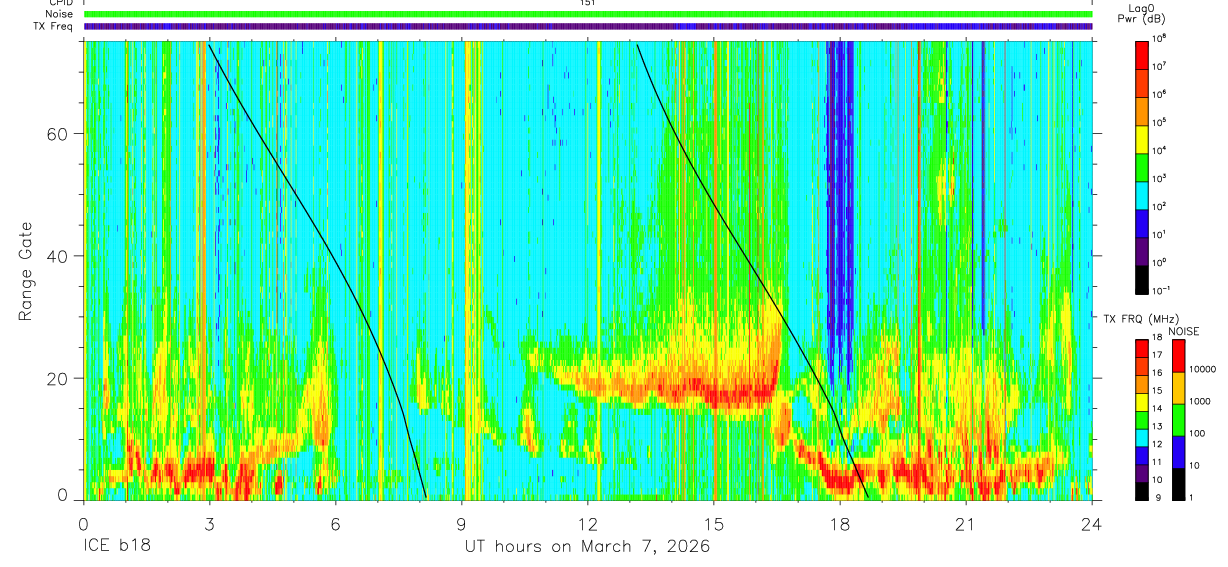
Task: Click the blue segment of the NOISE colorbar
Action: pyautogui.click(x=1179, y=450)
